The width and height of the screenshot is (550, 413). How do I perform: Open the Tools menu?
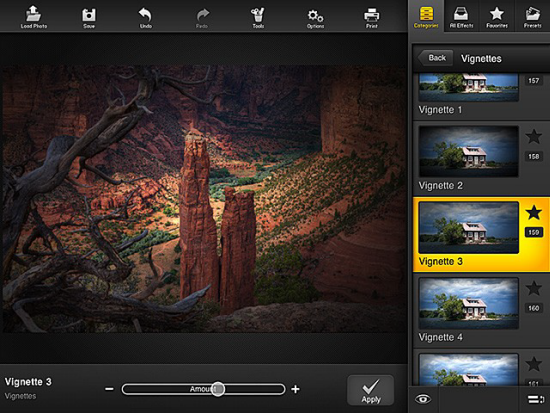pos(258,18)
